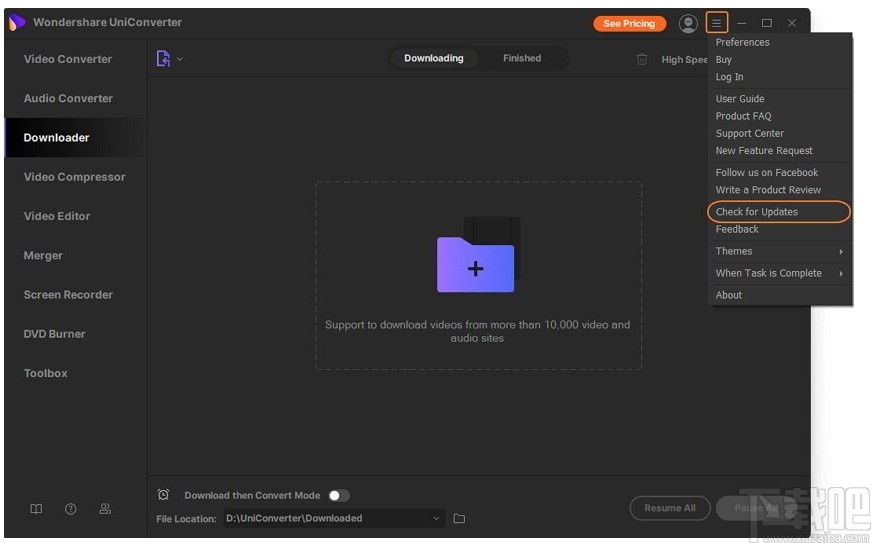Toggle Download then Convert Mode switch
Viewport: 873px width, 543px height.
click(339, 495)
